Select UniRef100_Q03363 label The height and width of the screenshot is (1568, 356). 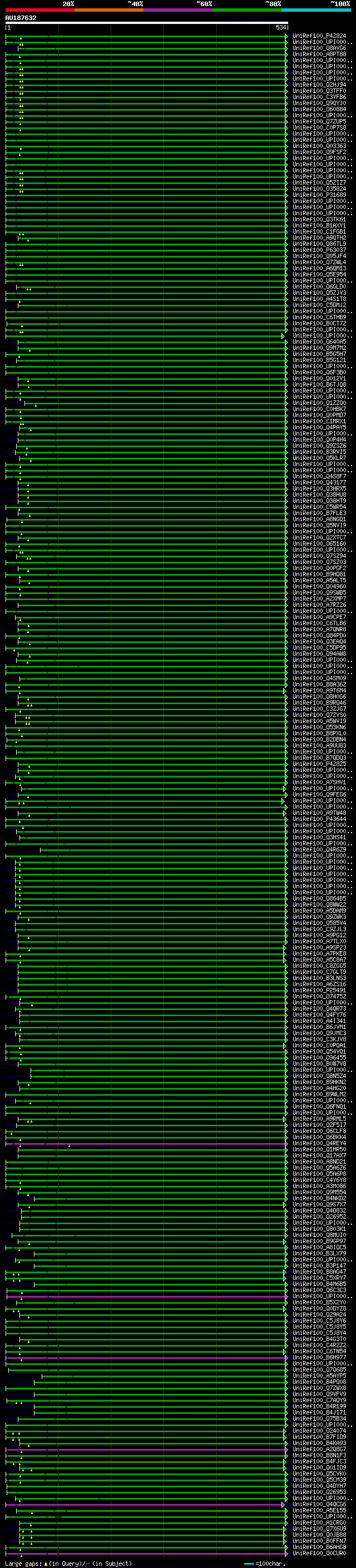pyautogui.click(x=319, y=146)
